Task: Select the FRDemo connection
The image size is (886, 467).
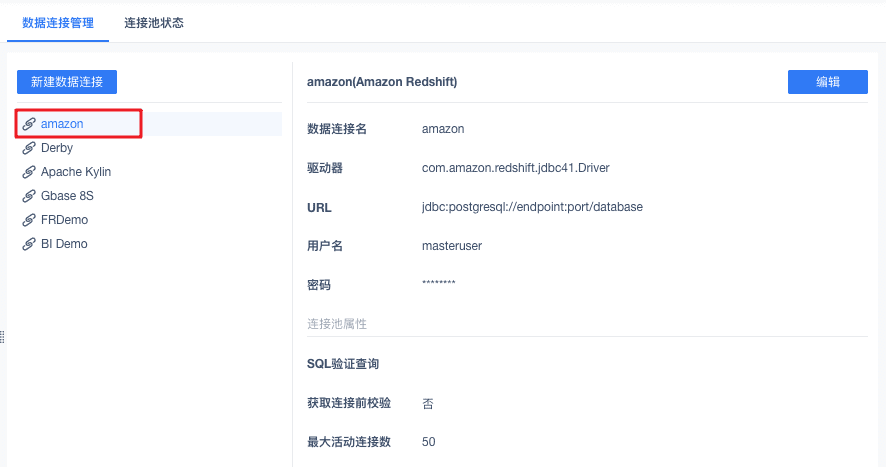Action: (x=149, y=220)
